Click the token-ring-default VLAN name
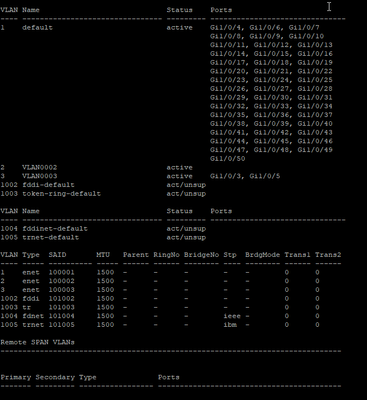367x400 pixels. pos(61,194)
